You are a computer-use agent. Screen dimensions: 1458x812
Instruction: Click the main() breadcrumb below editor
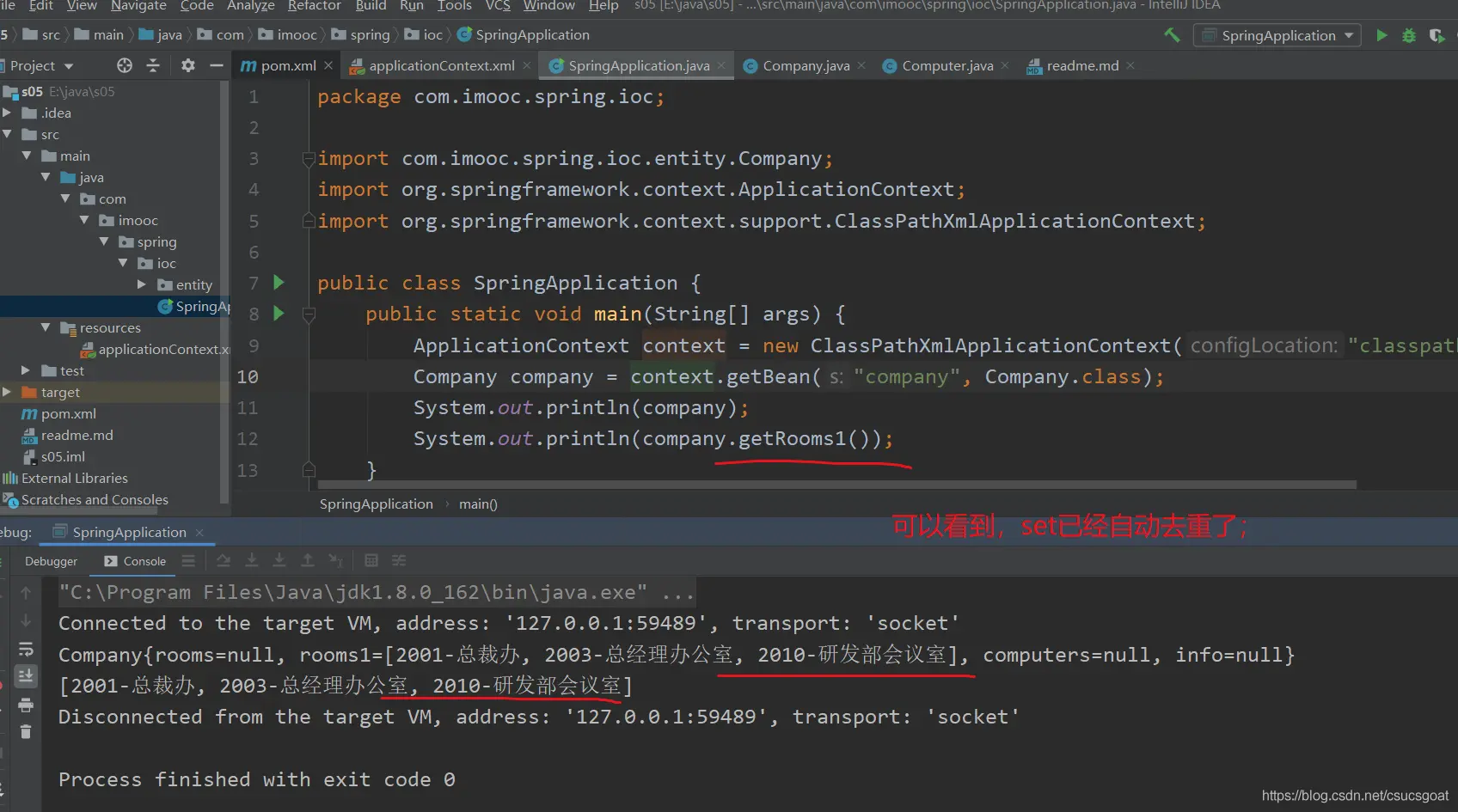coord(478,504)
